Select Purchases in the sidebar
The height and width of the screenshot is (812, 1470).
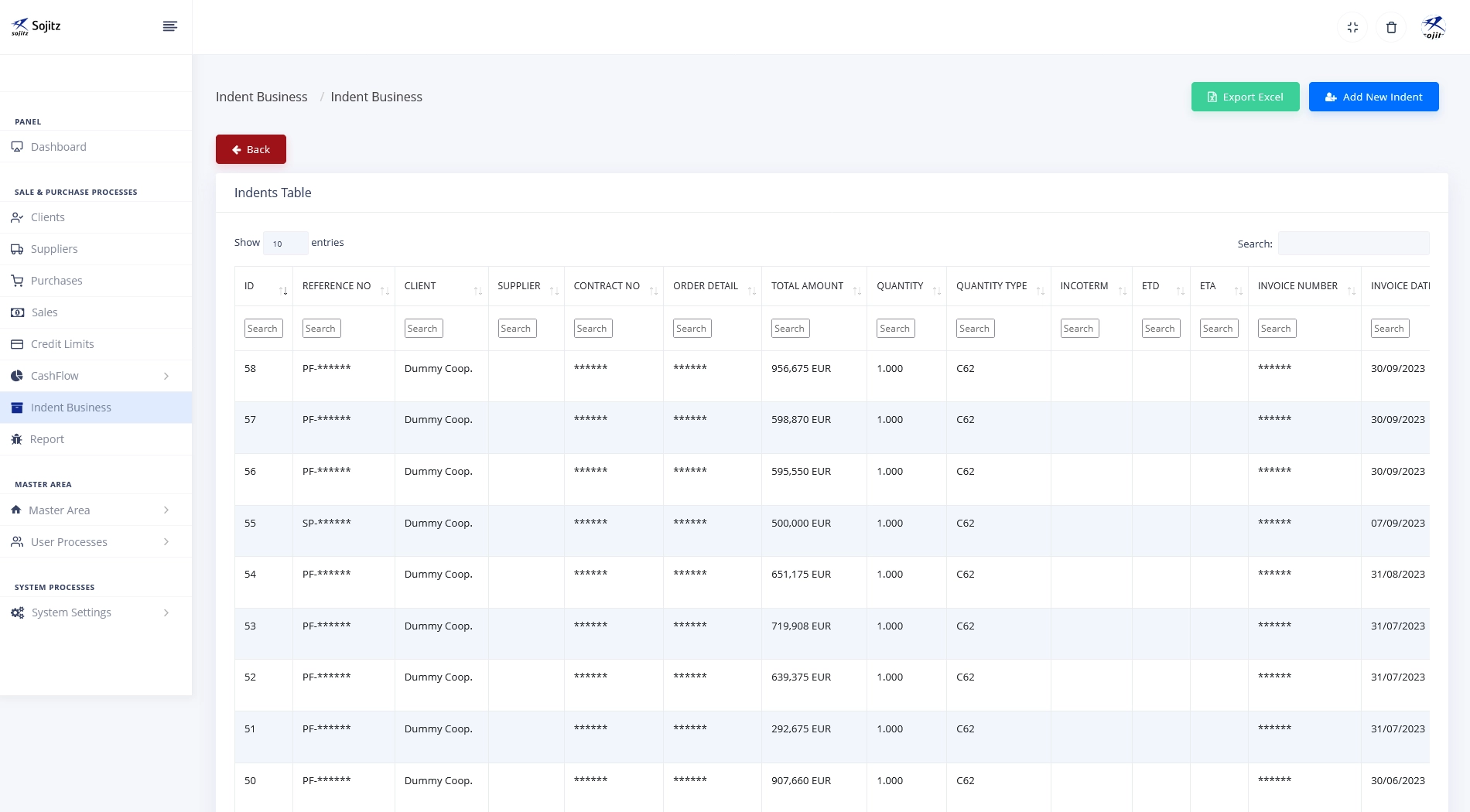pos(96,281)
